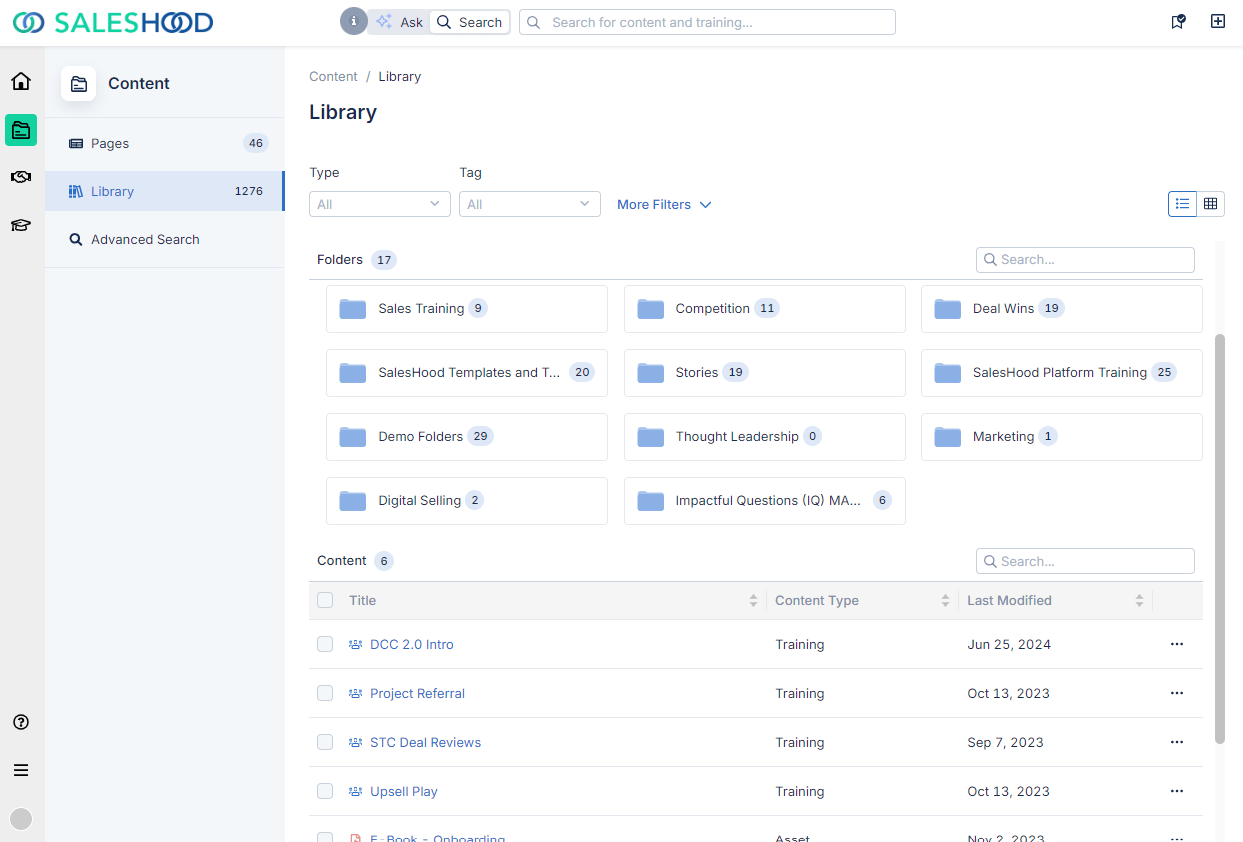
Task: Check the Upsell Play row checkbox
Action: [325, 791]
